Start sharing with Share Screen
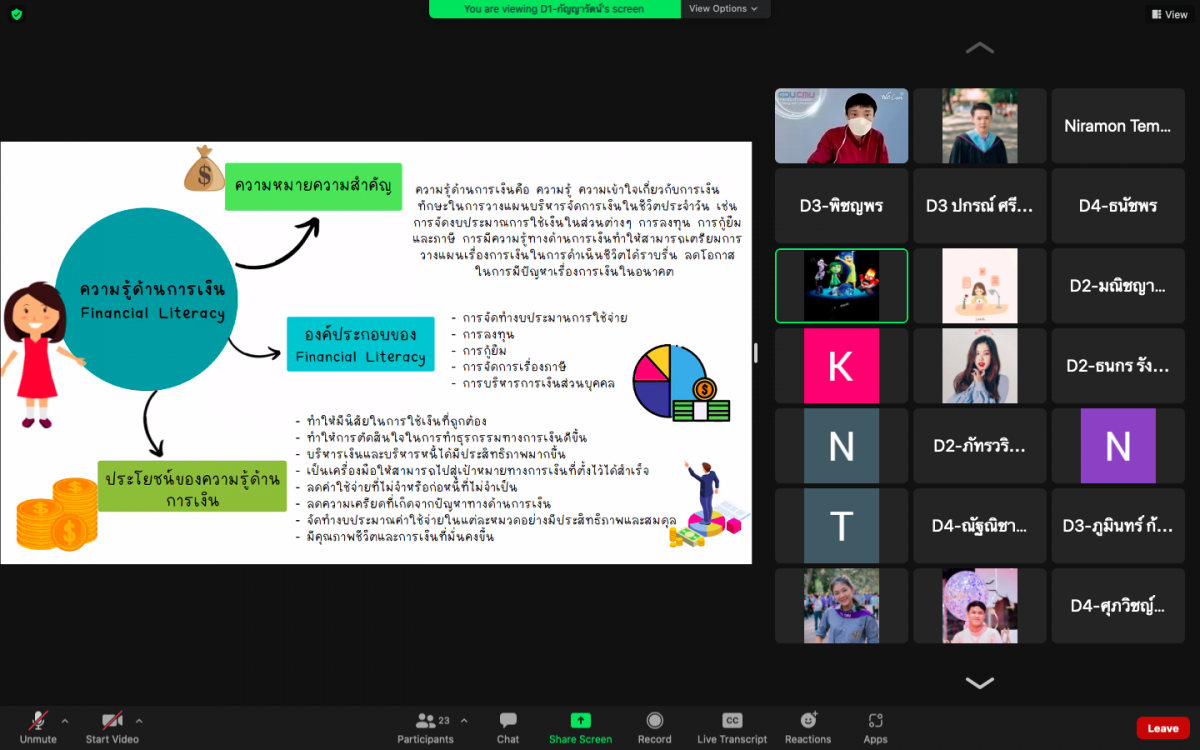Viewport: 1200px width, 750px height. pos(580,727)
